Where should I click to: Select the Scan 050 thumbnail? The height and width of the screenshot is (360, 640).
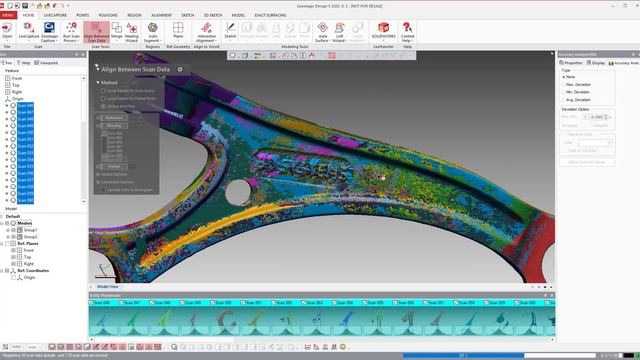[225, 318]
